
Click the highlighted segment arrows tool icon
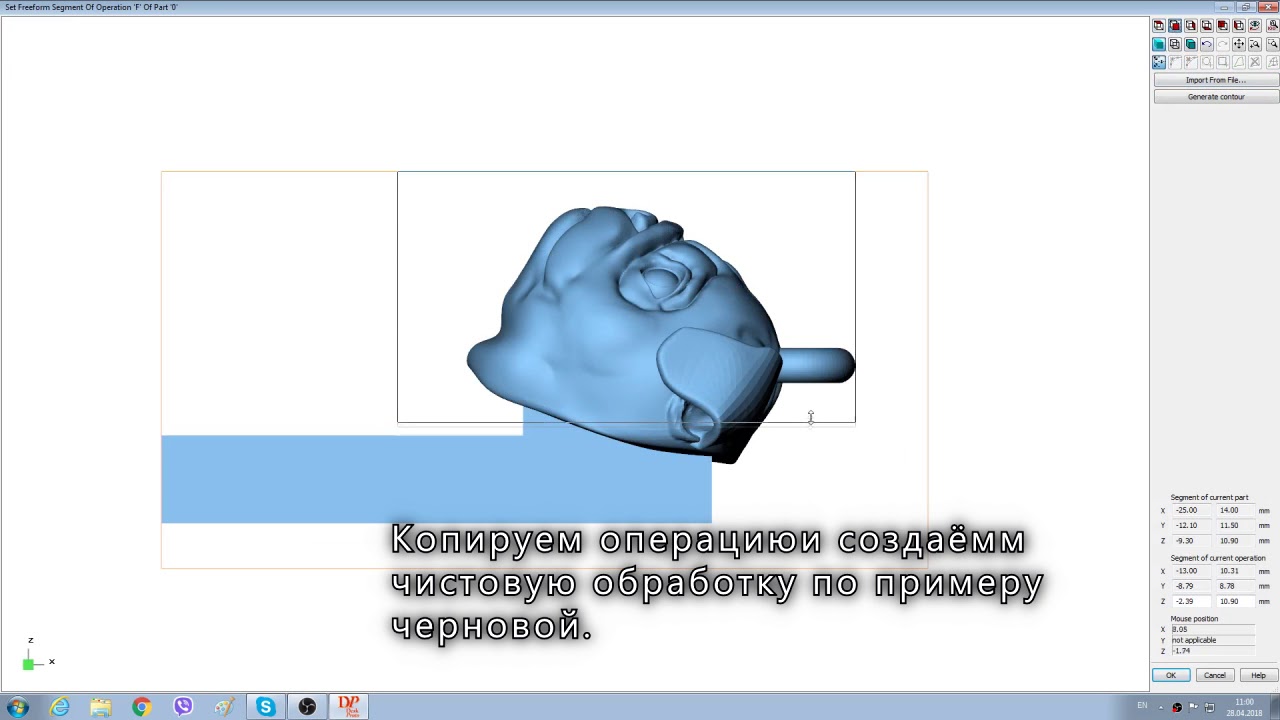click(1159, 62)
